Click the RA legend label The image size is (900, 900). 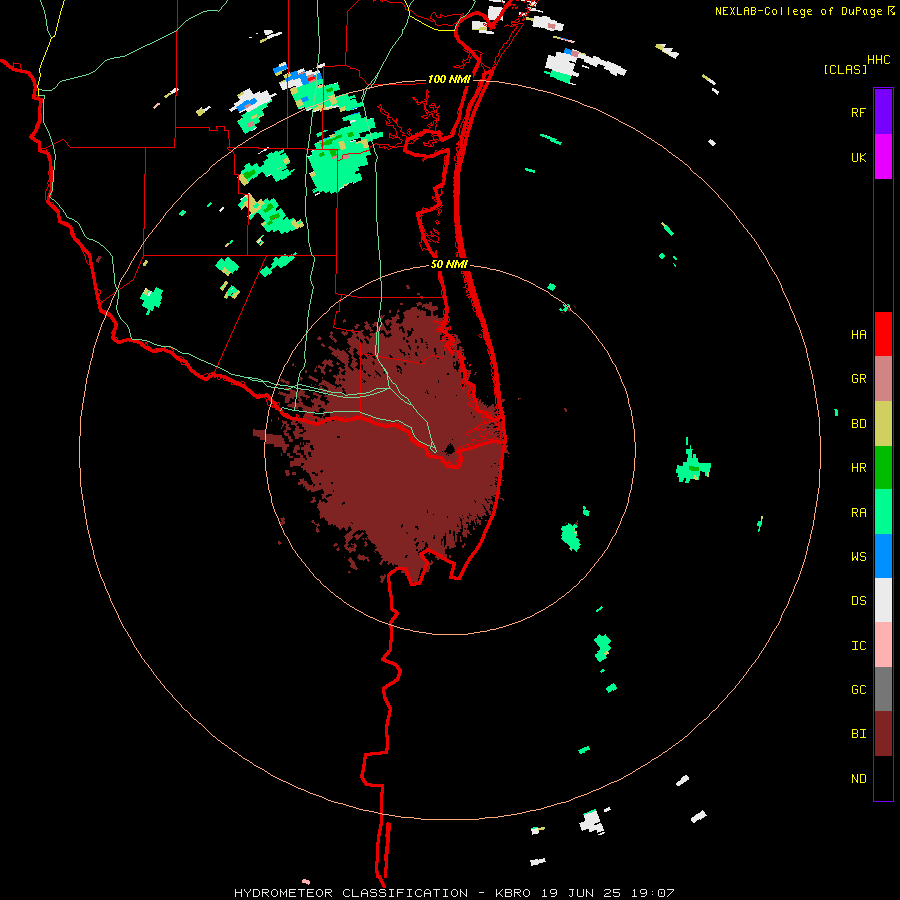[x=858, y=513]
